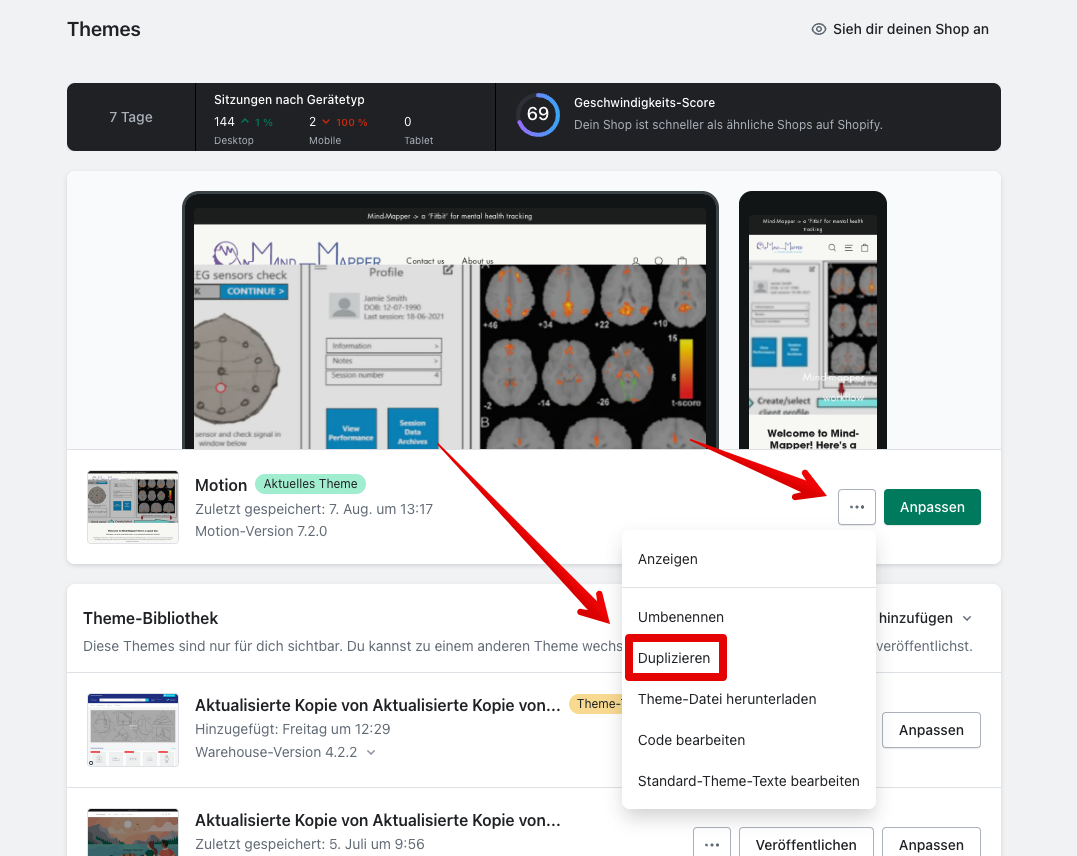Click the '7 Tage' period selector
This screenshot has width=1077, height=856.
pos(131,117)
